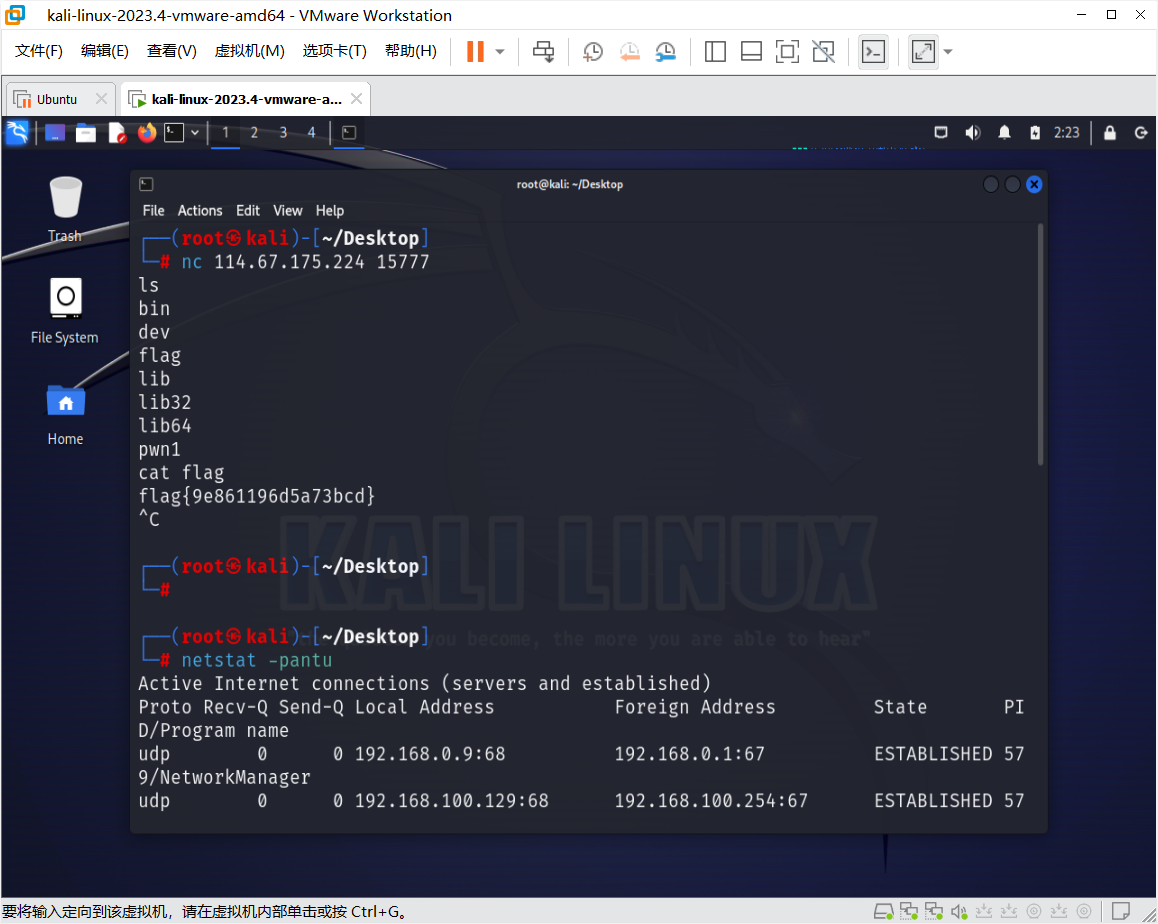Open the terminal Edit menu
The height and width of the screenshot is (924, 1158).
(247, 211)
